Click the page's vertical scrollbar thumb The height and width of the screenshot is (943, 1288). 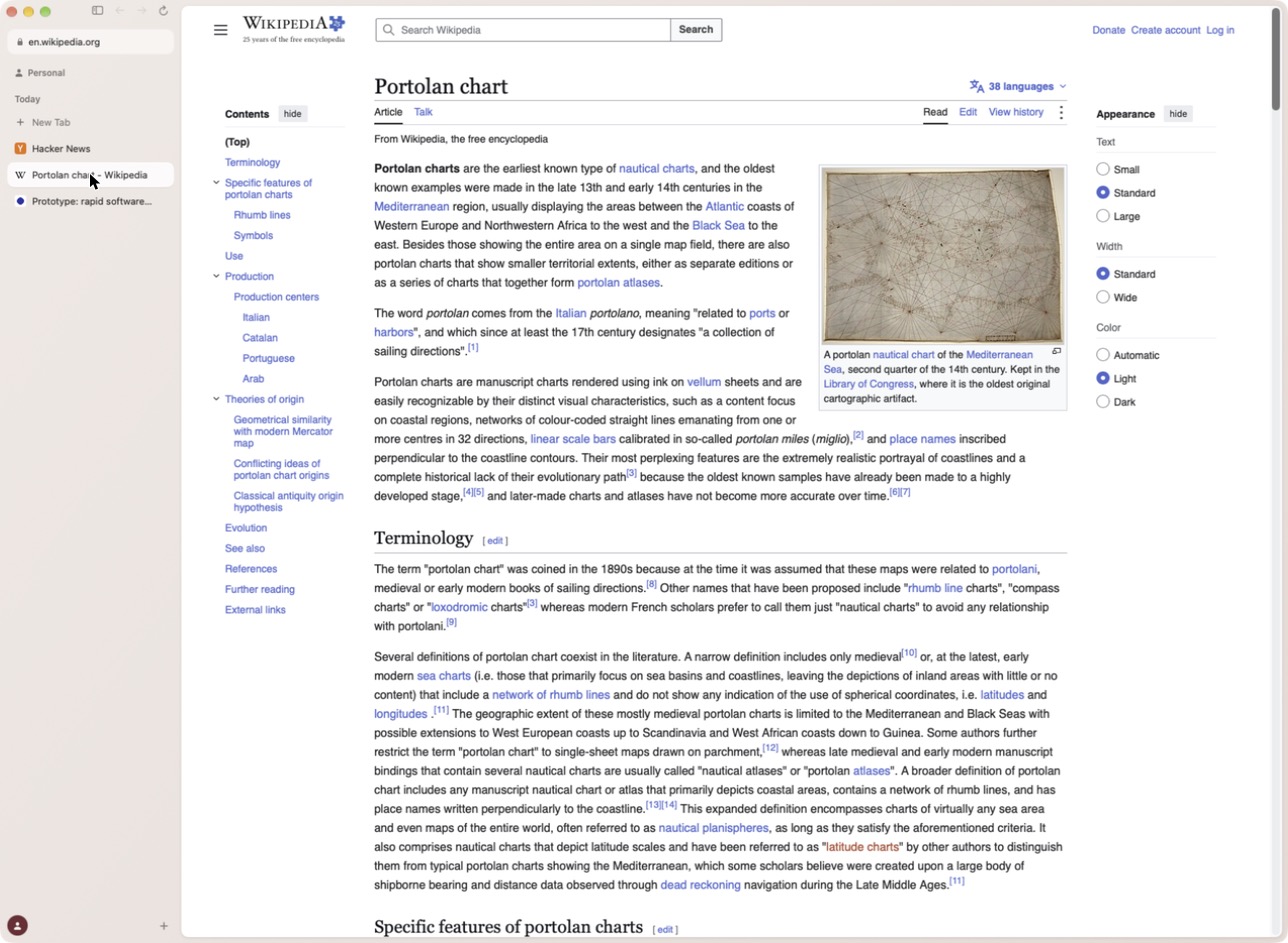click(x=1276, y=60)
